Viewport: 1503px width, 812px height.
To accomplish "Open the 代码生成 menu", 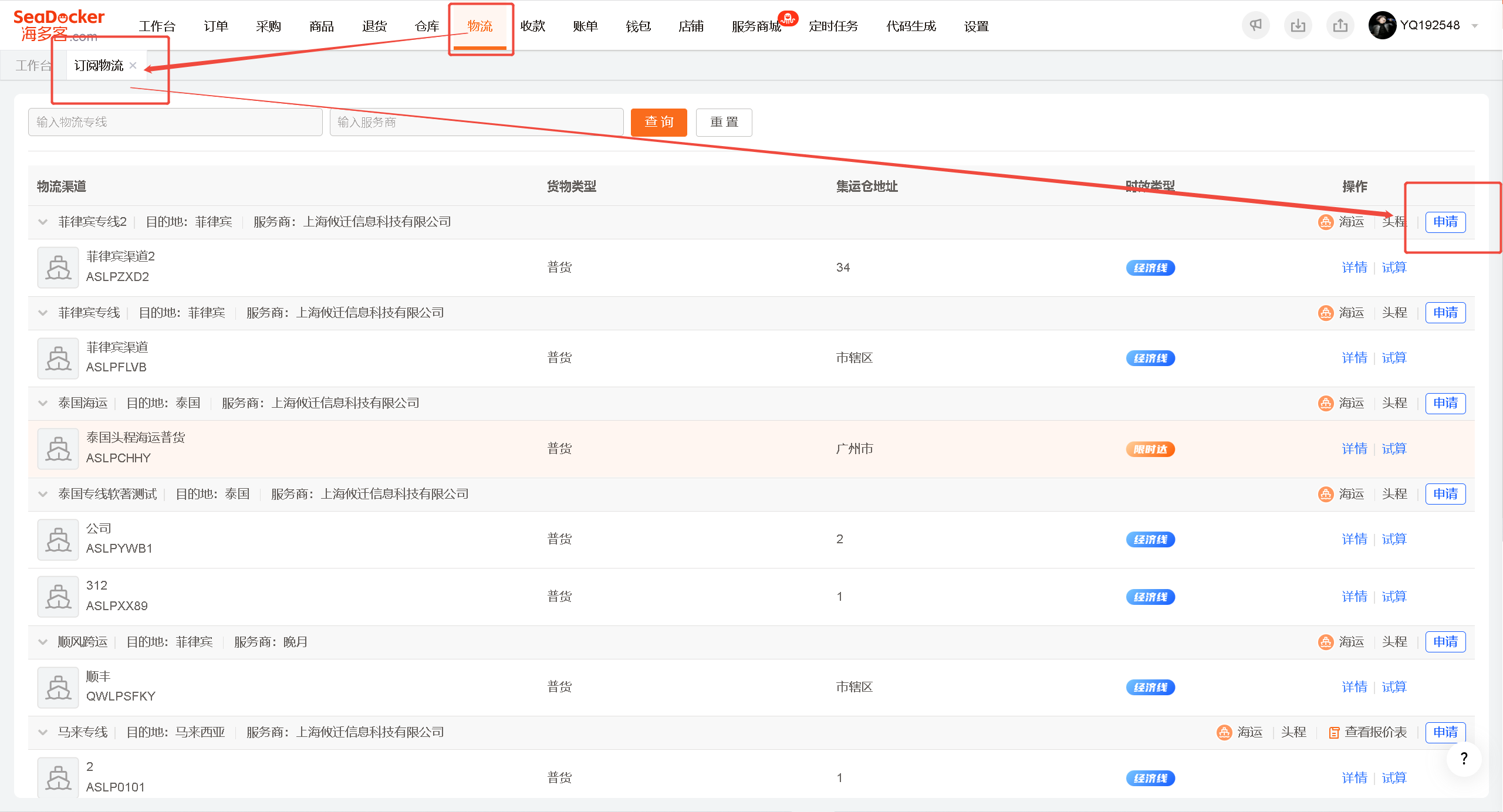I will (911, 26).
